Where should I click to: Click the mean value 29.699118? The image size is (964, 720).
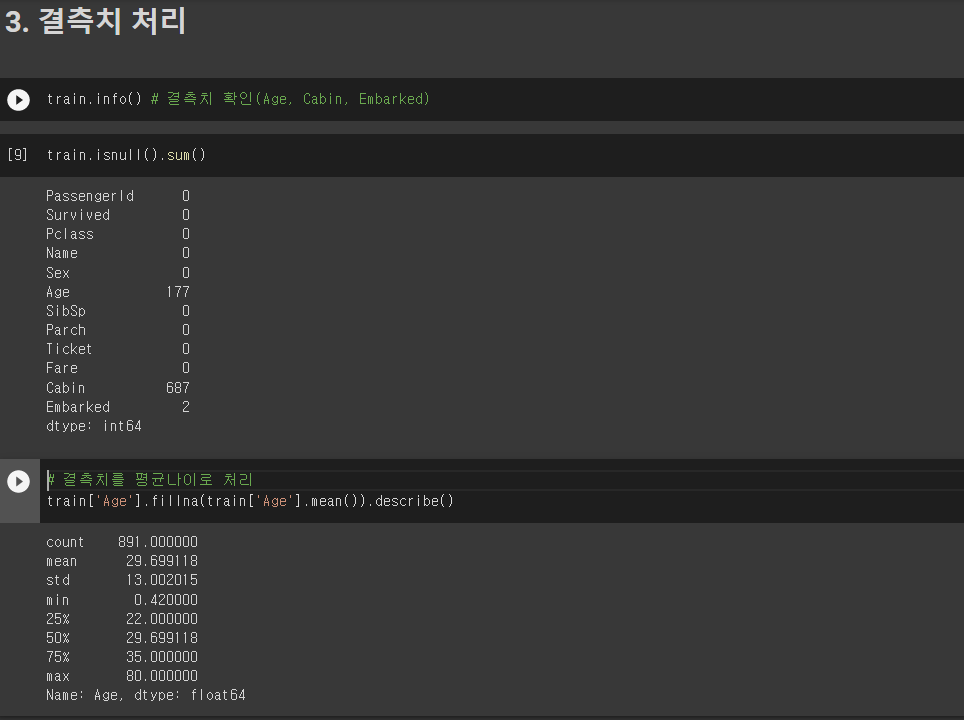click(162, 561)
